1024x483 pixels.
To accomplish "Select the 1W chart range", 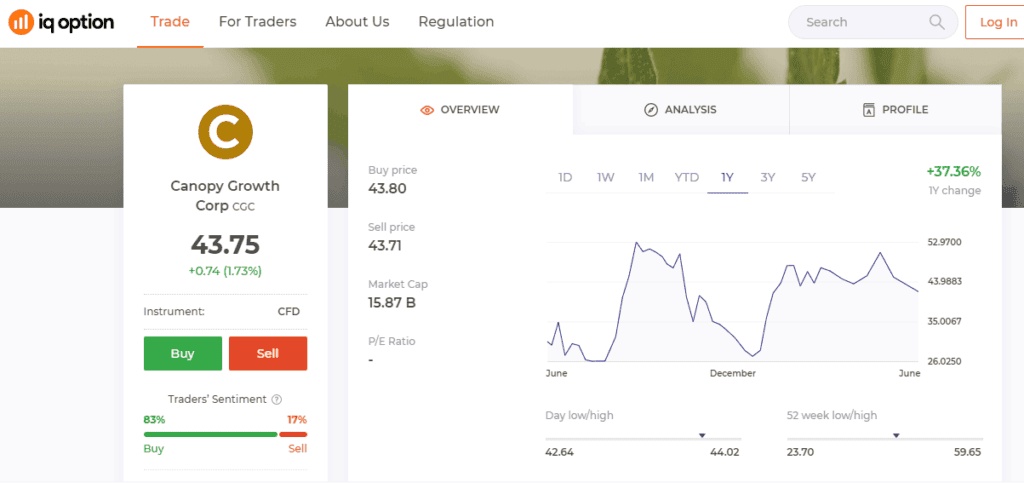I will [606, 178].
